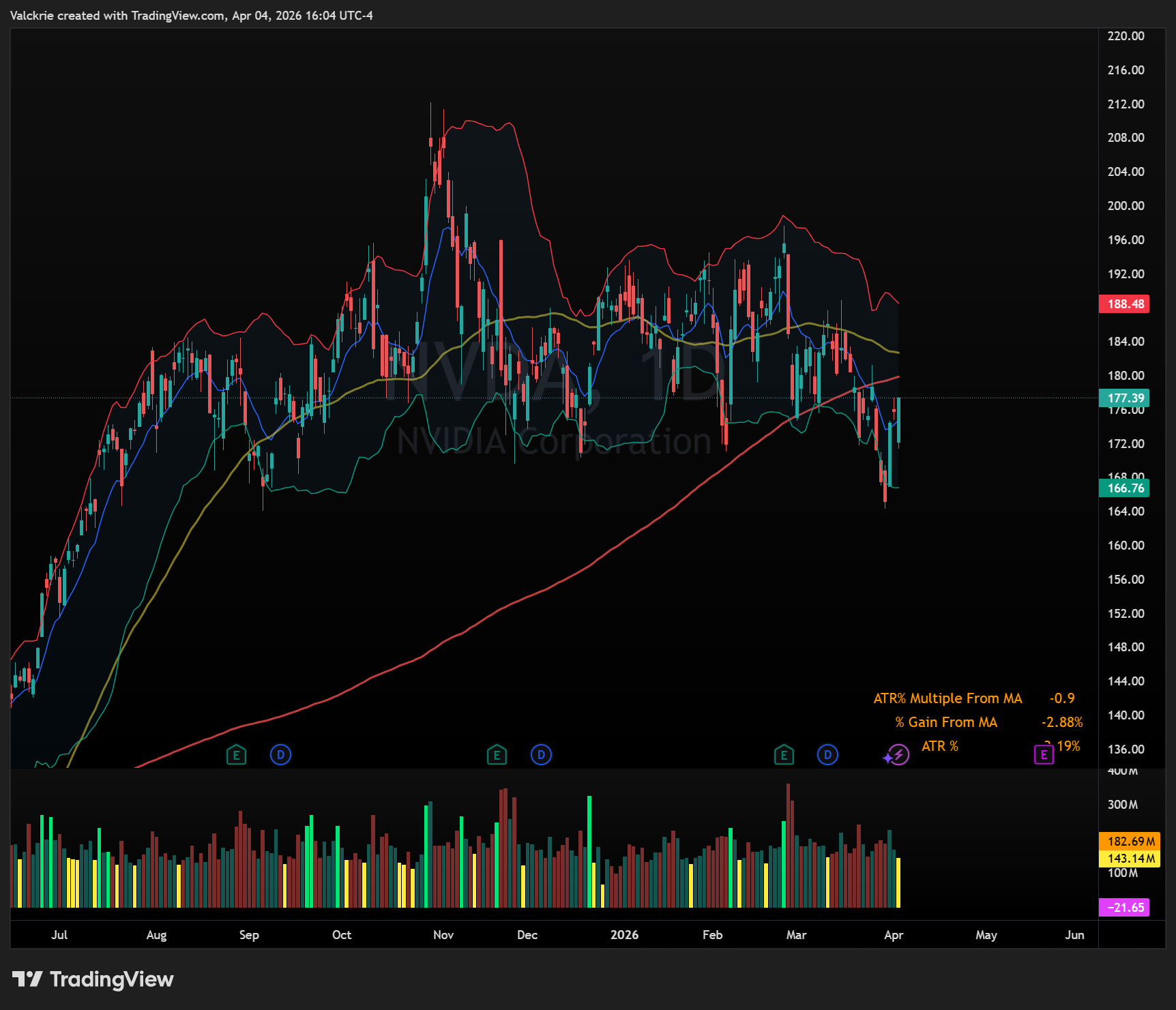1176x1010 pixels.
Task: Click the Sep time axis label
Action: click(249, 935)
